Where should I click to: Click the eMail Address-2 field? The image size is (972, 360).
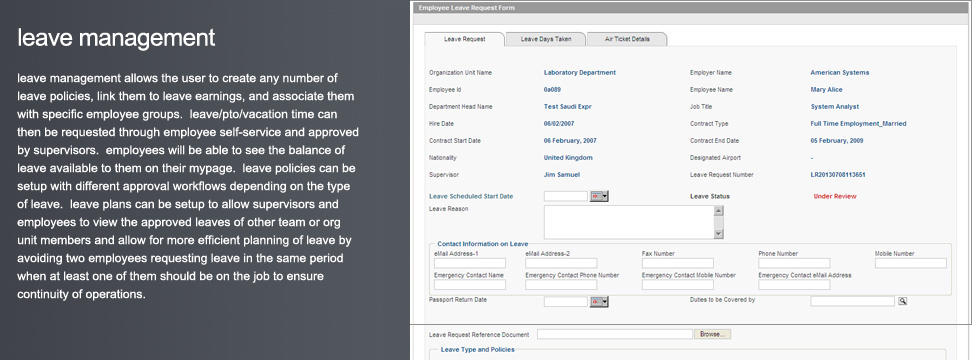tap(561, 263)
